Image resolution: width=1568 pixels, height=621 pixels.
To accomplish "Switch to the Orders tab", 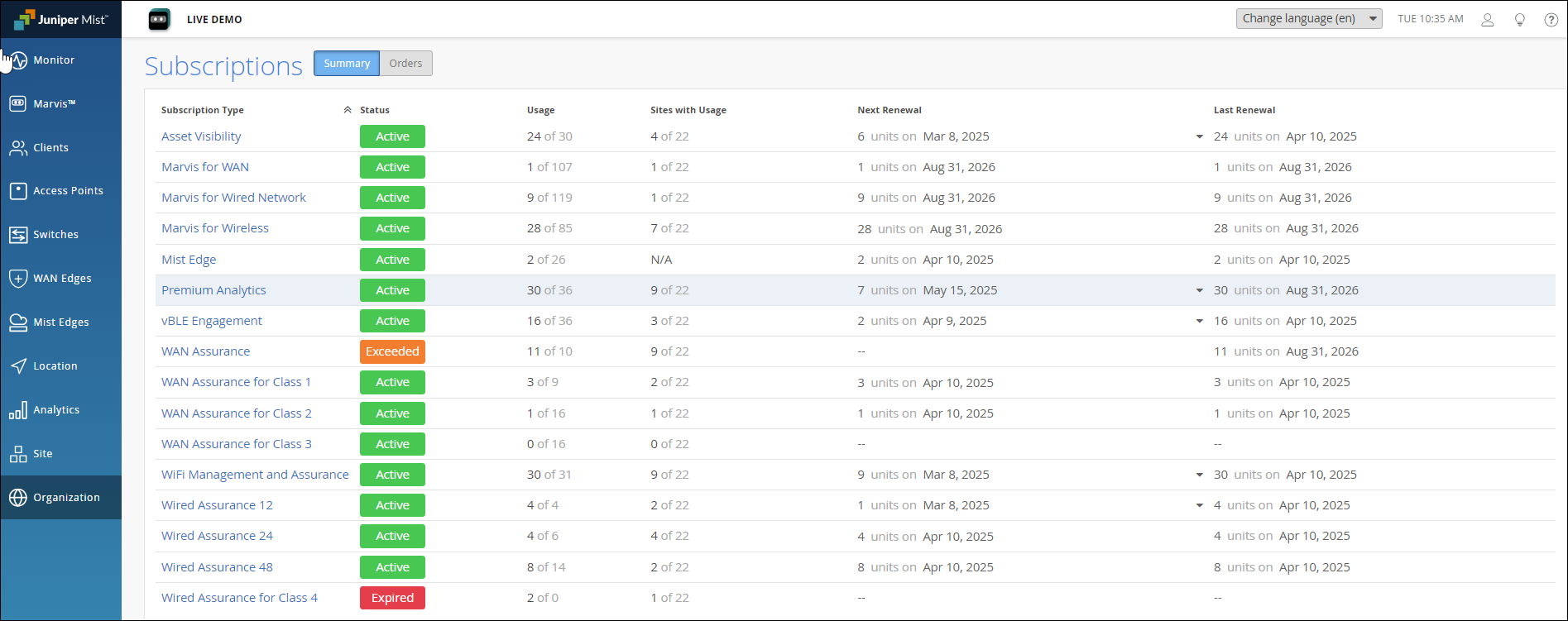I will [405, 64].
